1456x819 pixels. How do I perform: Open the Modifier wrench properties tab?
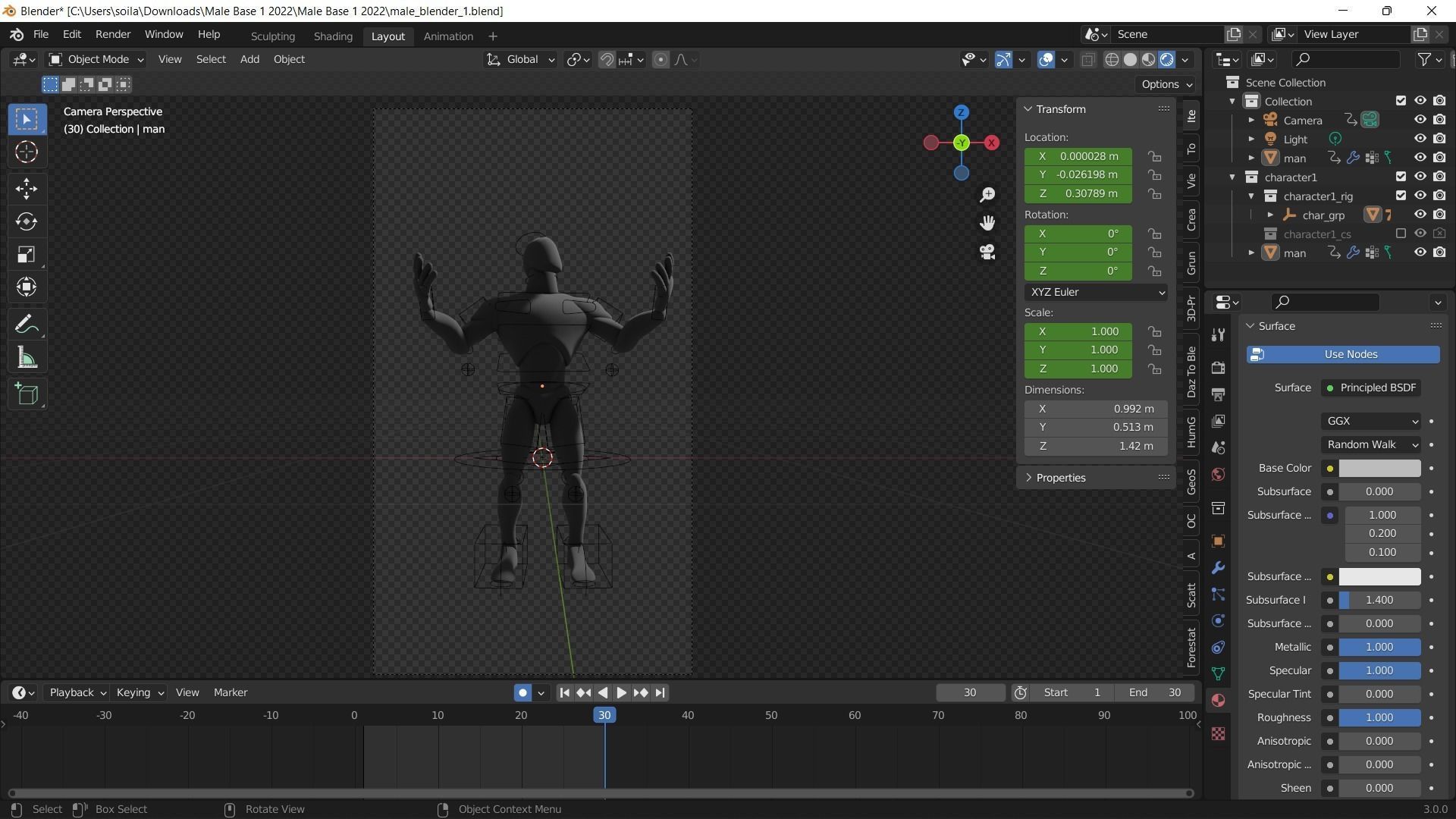pos(1218,568)
